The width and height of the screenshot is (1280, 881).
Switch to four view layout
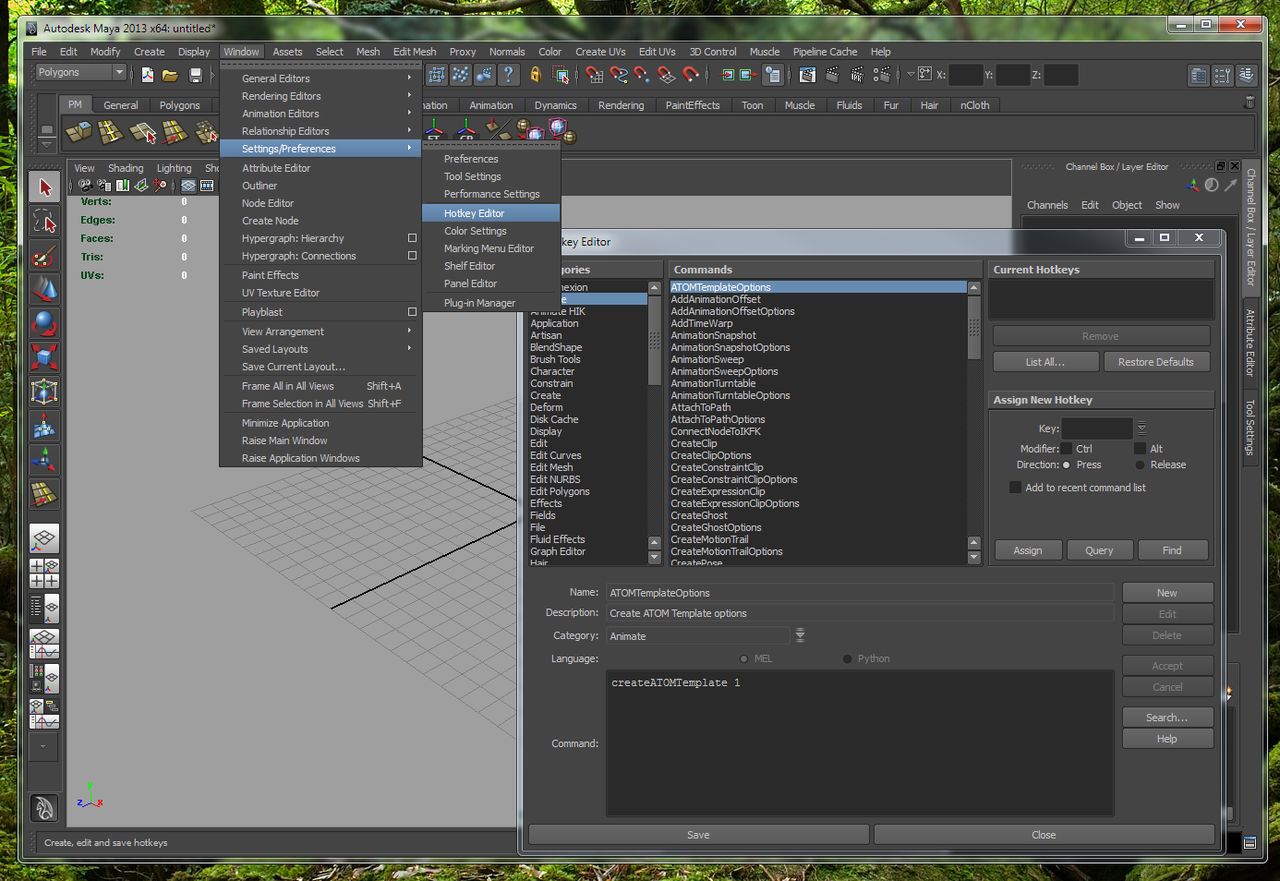[x=44, y=573]
